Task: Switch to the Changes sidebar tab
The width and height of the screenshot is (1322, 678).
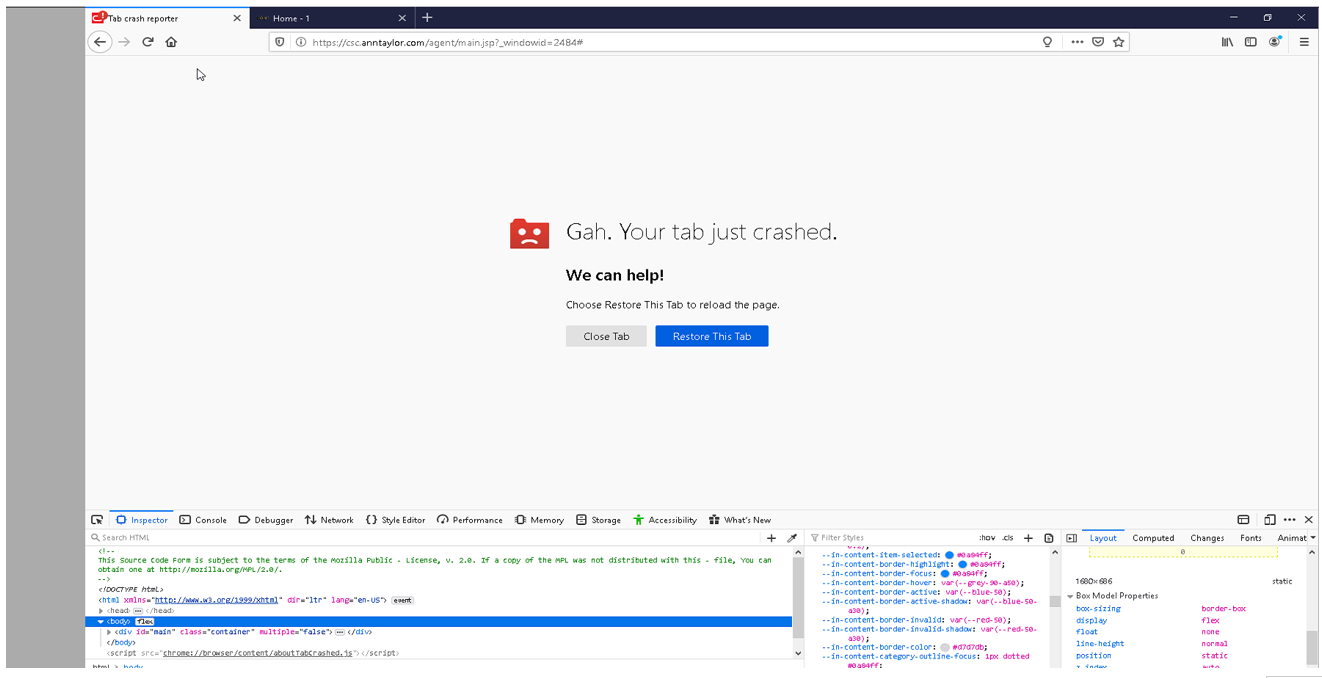Action: click(1207, 538)
